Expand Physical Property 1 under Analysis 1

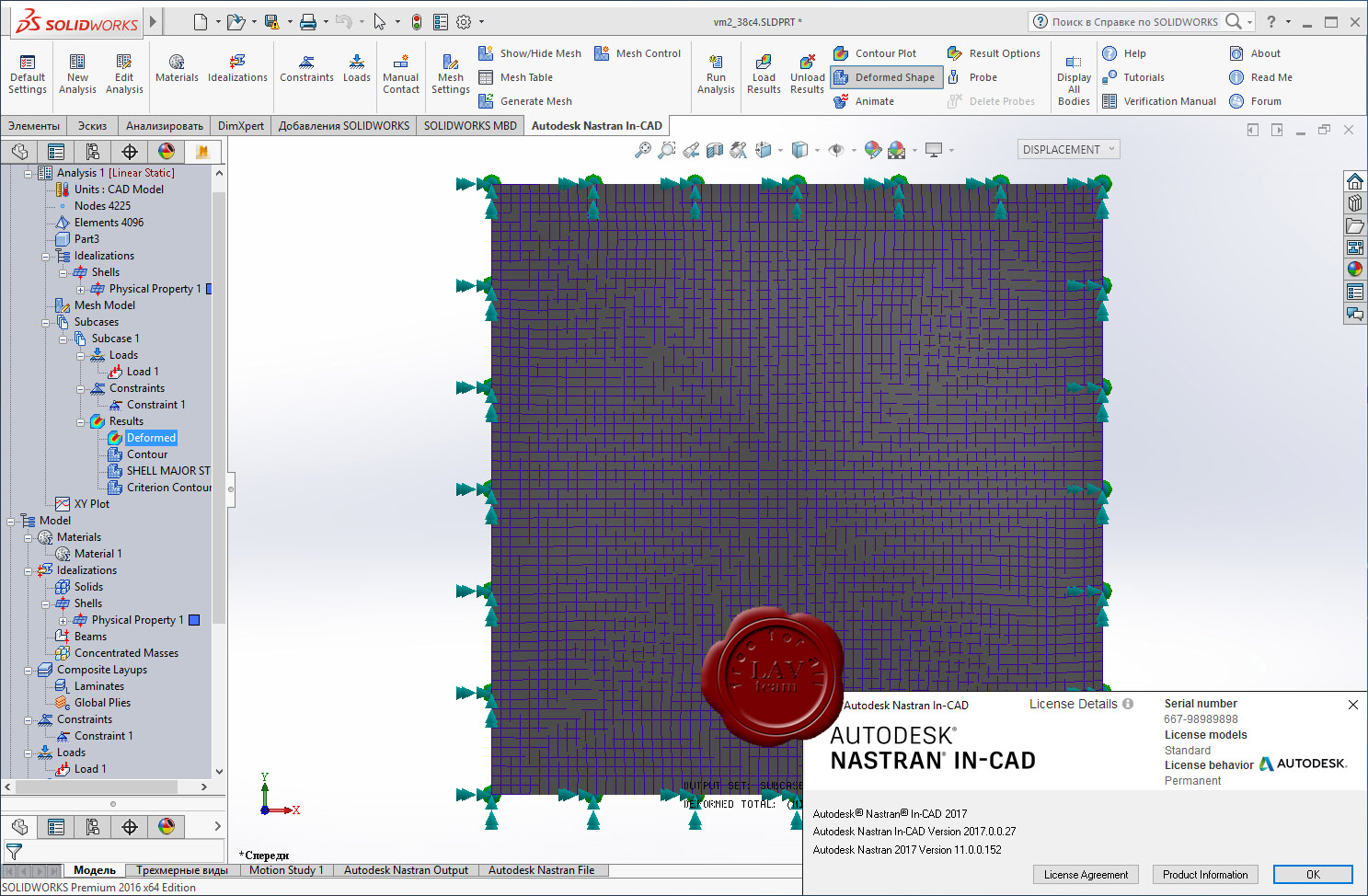(80, 289)
